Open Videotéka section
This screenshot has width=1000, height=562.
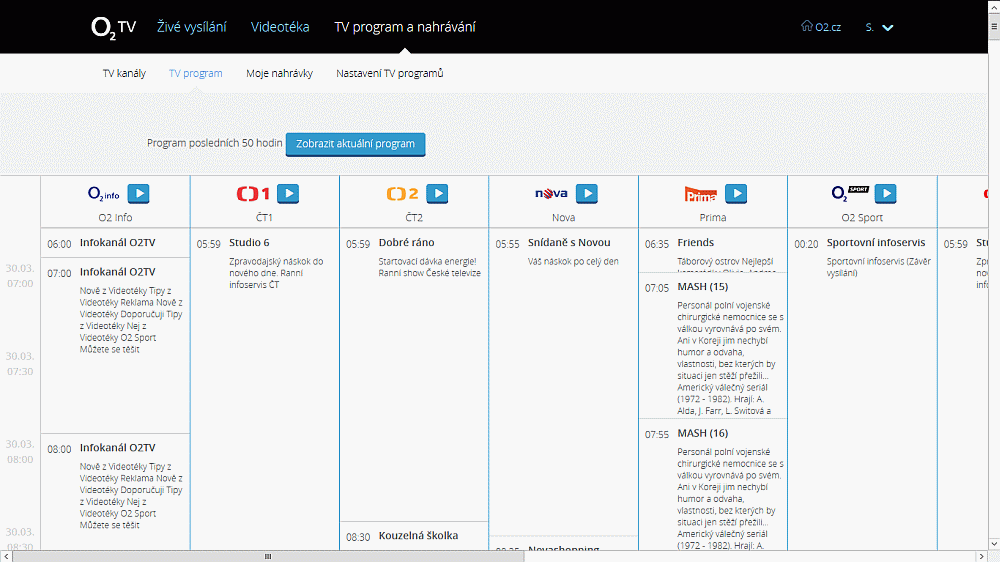pos(280,27)
